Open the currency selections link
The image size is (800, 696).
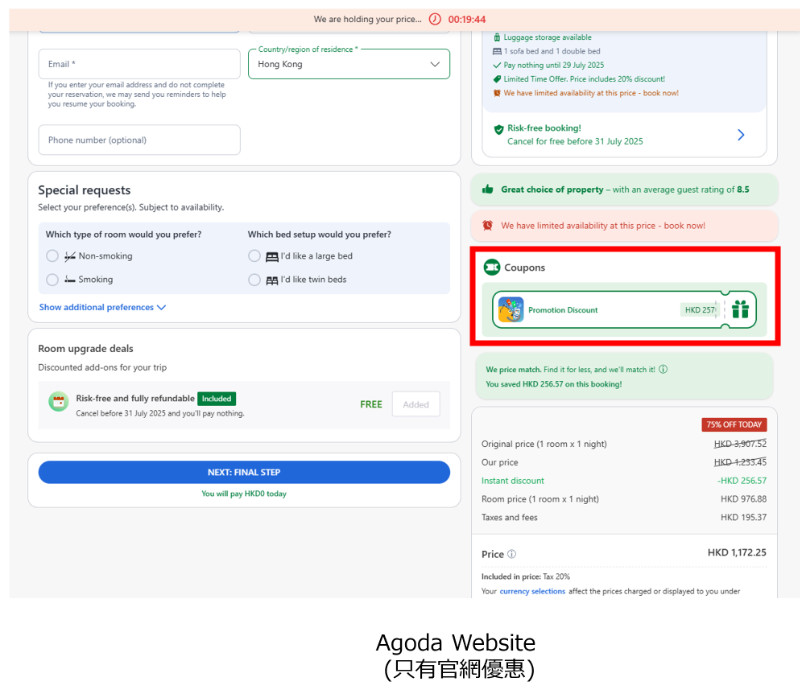pos(532,591)
